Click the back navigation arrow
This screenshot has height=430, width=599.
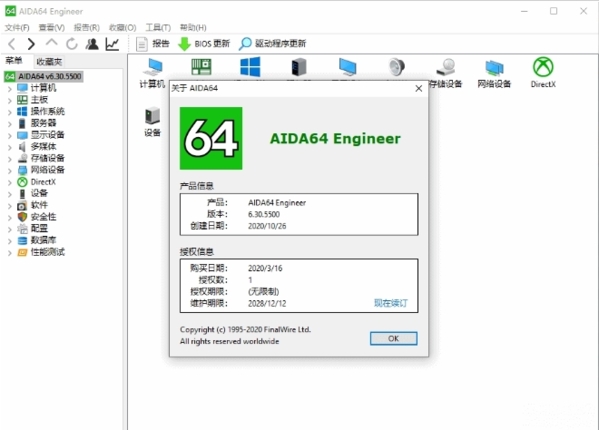[12, 44]
